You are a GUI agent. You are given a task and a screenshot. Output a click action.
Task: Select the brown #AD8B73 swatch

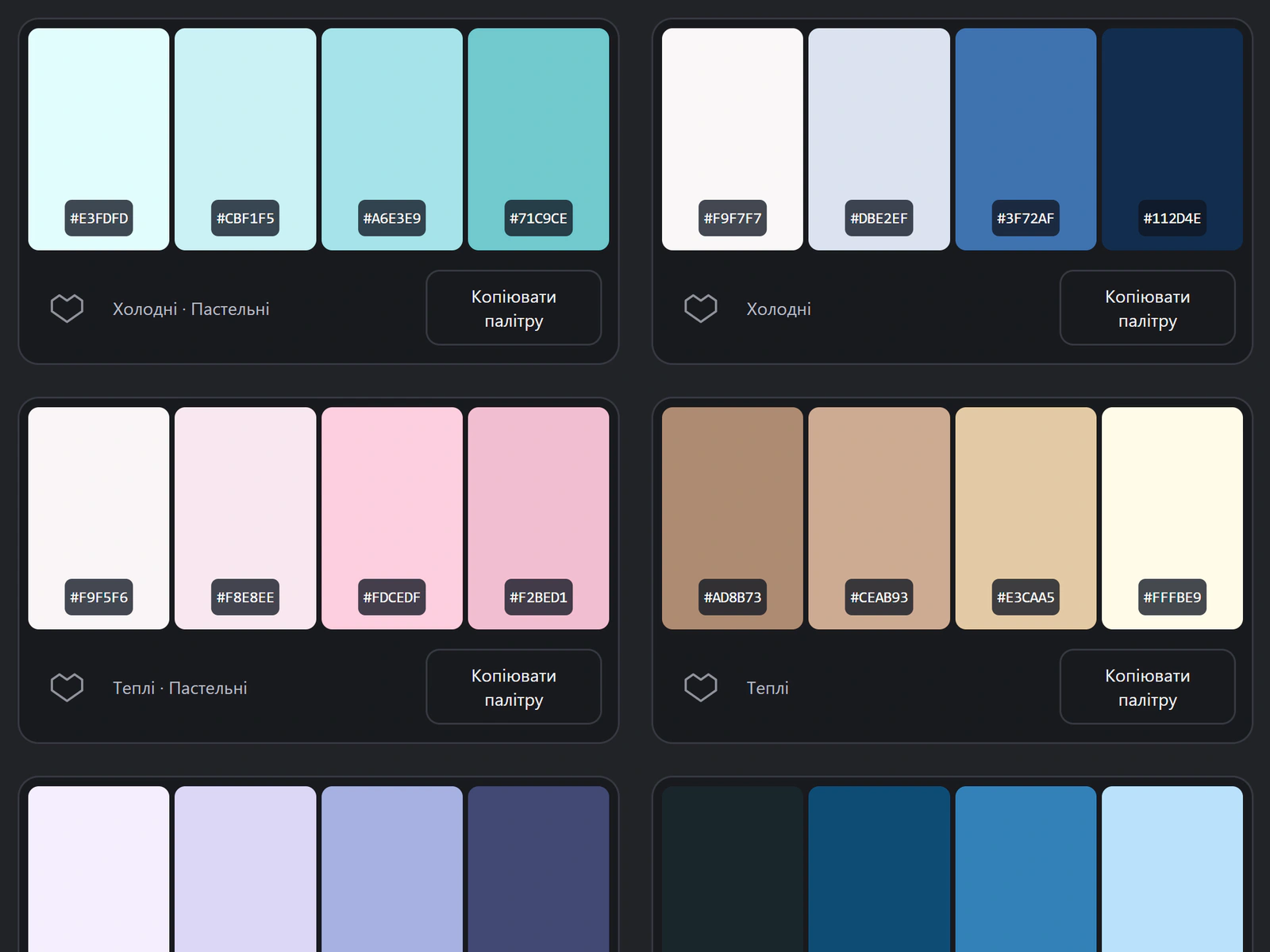coord(733,519)
